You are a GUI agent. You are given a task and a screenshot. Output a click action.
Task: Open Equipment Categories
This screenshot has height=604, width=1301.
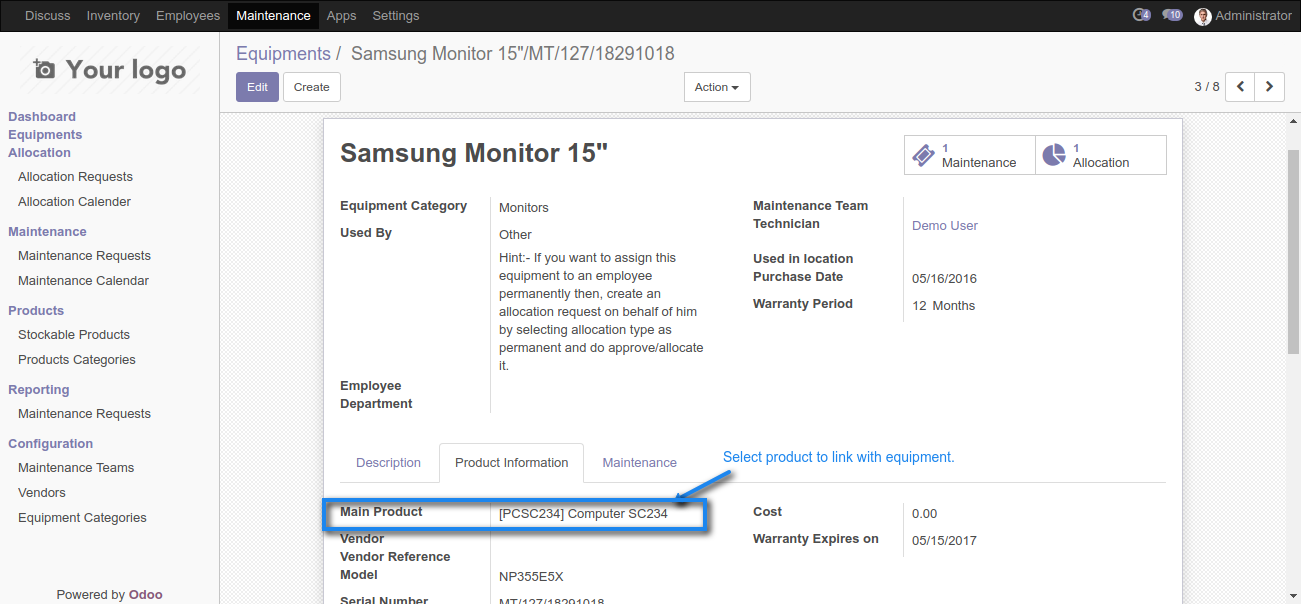[x=82, y=518]
